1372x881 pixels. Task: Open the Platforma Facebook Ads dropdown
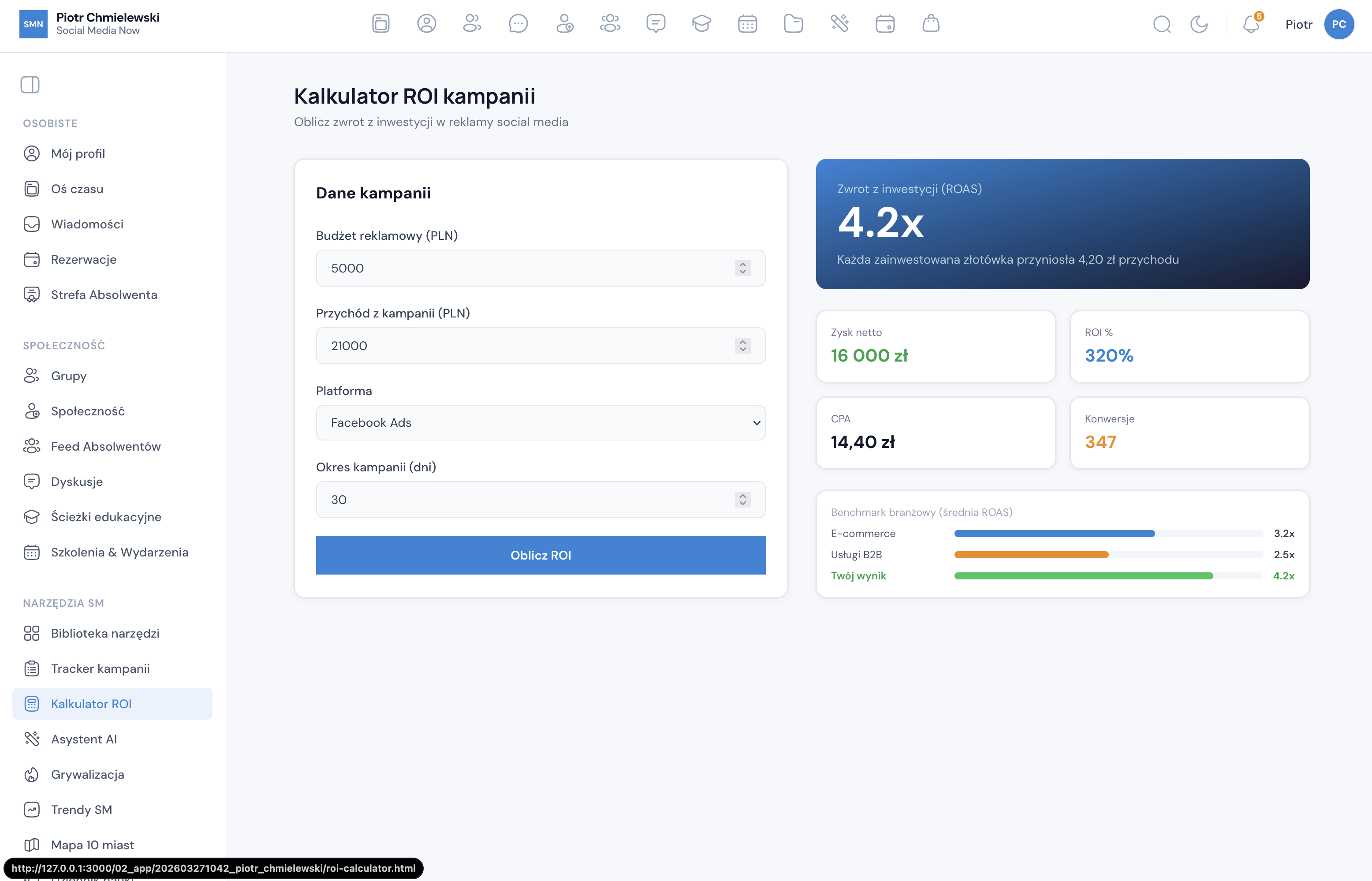[x=541, y=423]
